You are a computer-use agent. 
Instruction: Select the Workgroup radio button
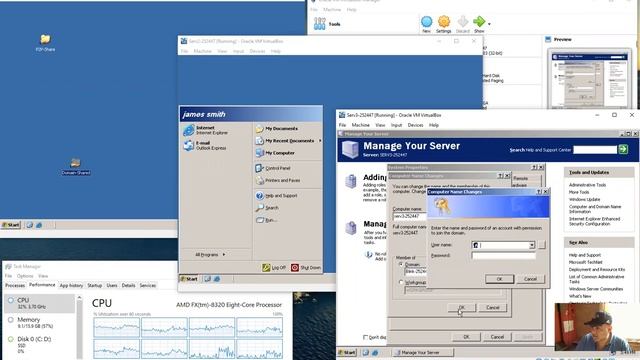401,282
